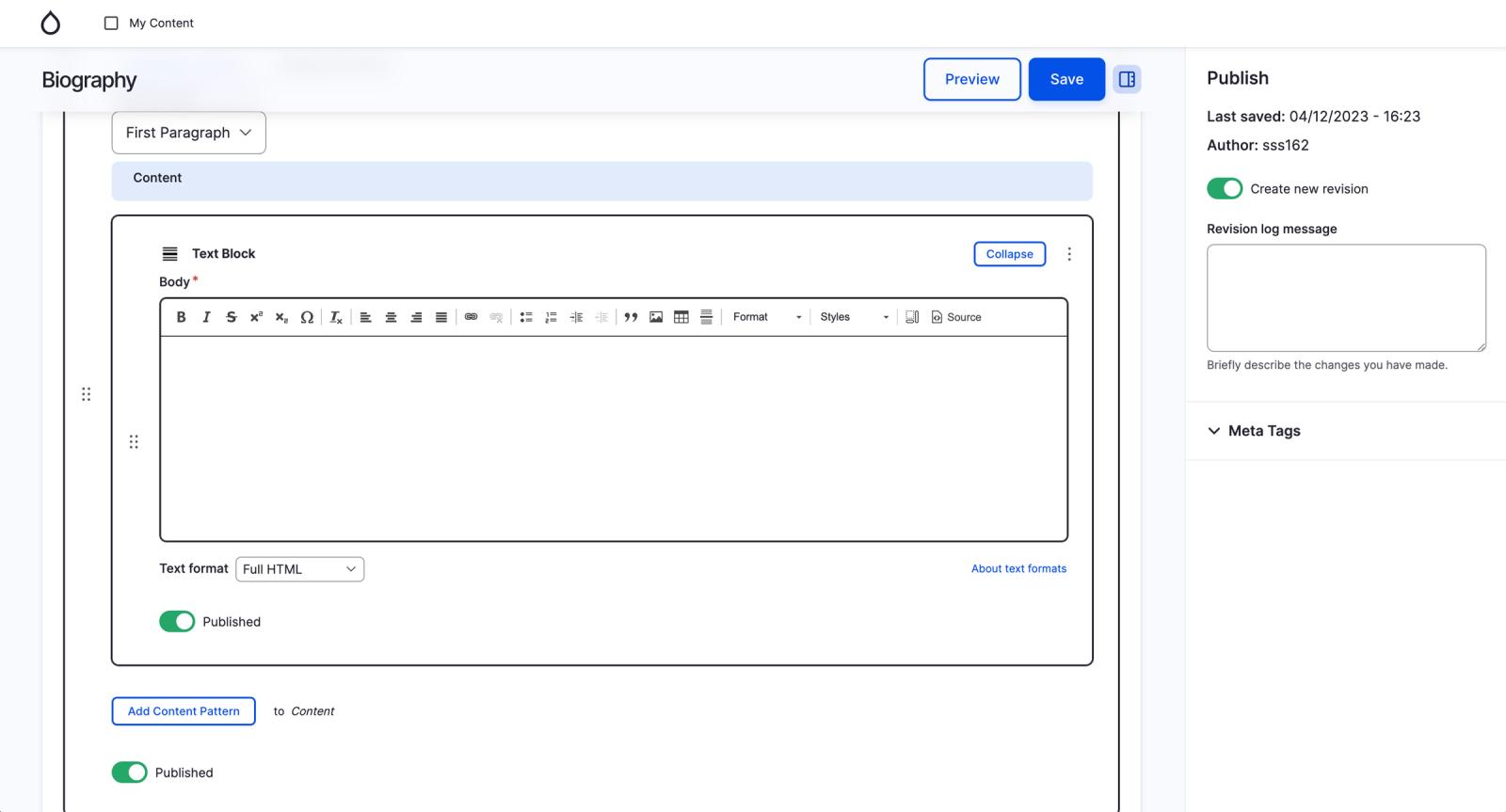
Task: Click into the Revision log message field
Action: click(1346, 297)
